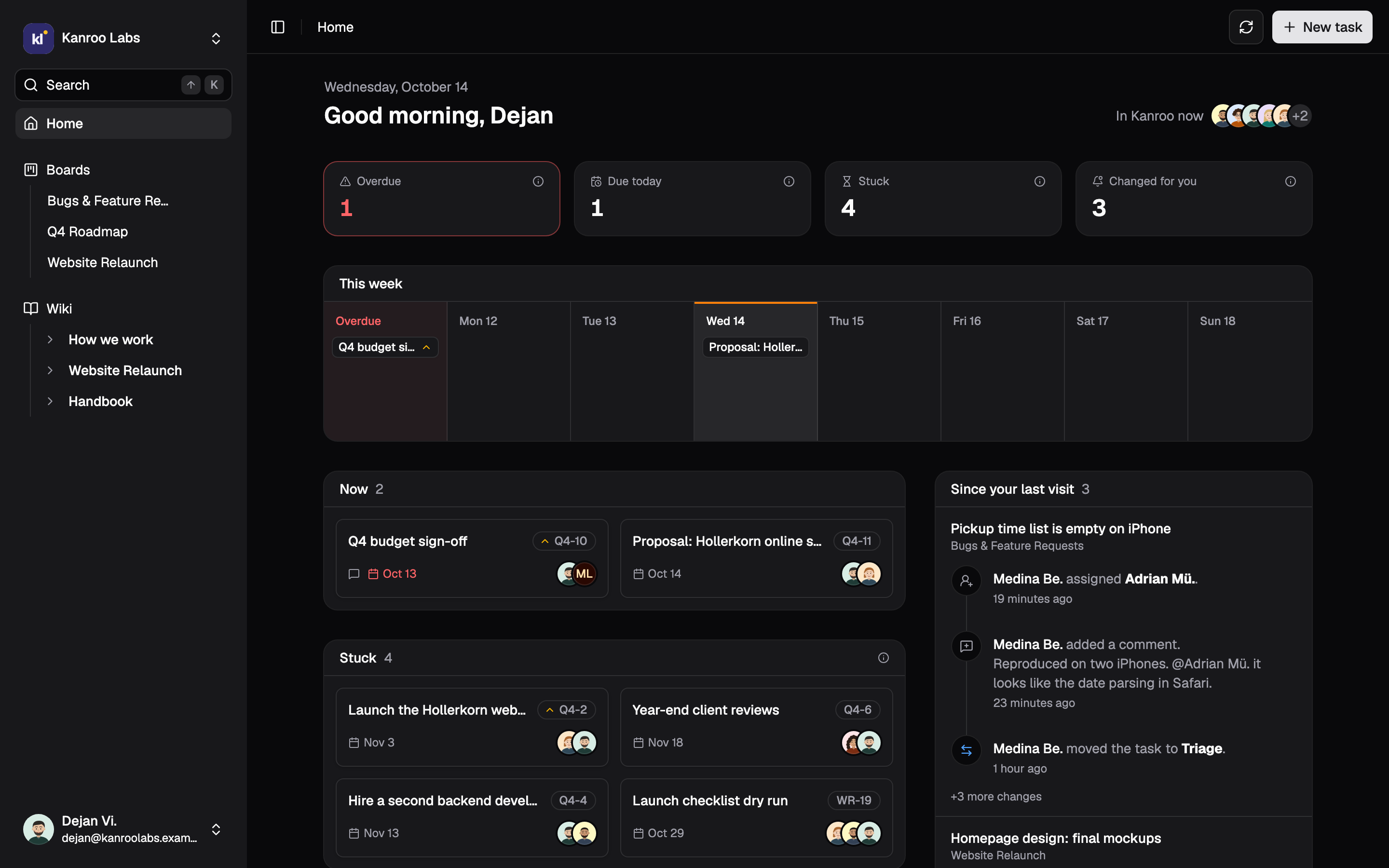
Task: Click the +2 online members avatar
Action: click(1300, 116)
